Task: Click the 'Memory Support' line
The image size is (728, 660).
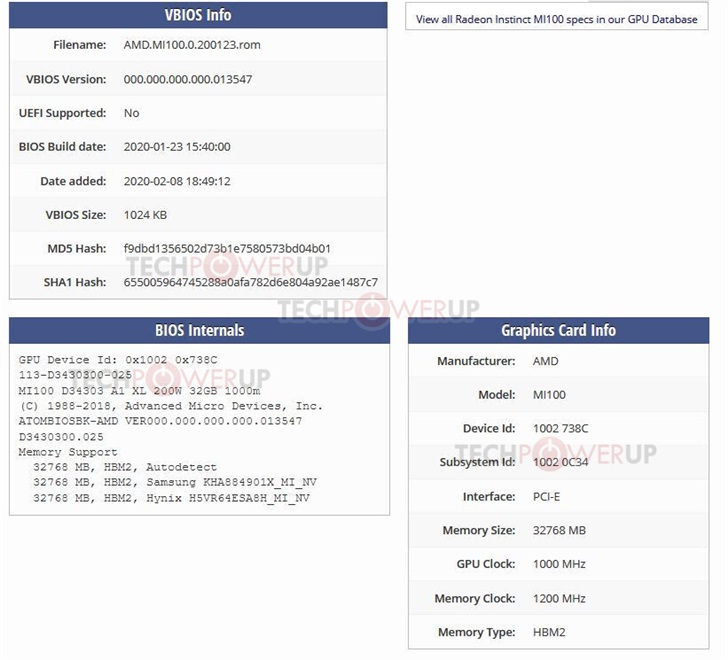Action: pyautogui.click(x=68, y=452)
